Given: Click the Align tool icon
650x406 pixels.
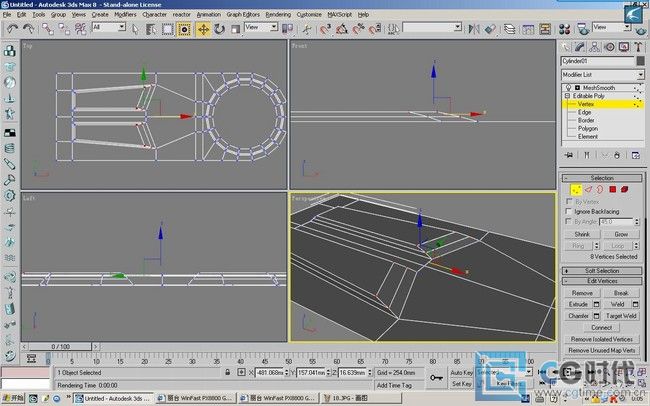Looking at the screenshot, I should pyautogui.click(x=490, y=29).
